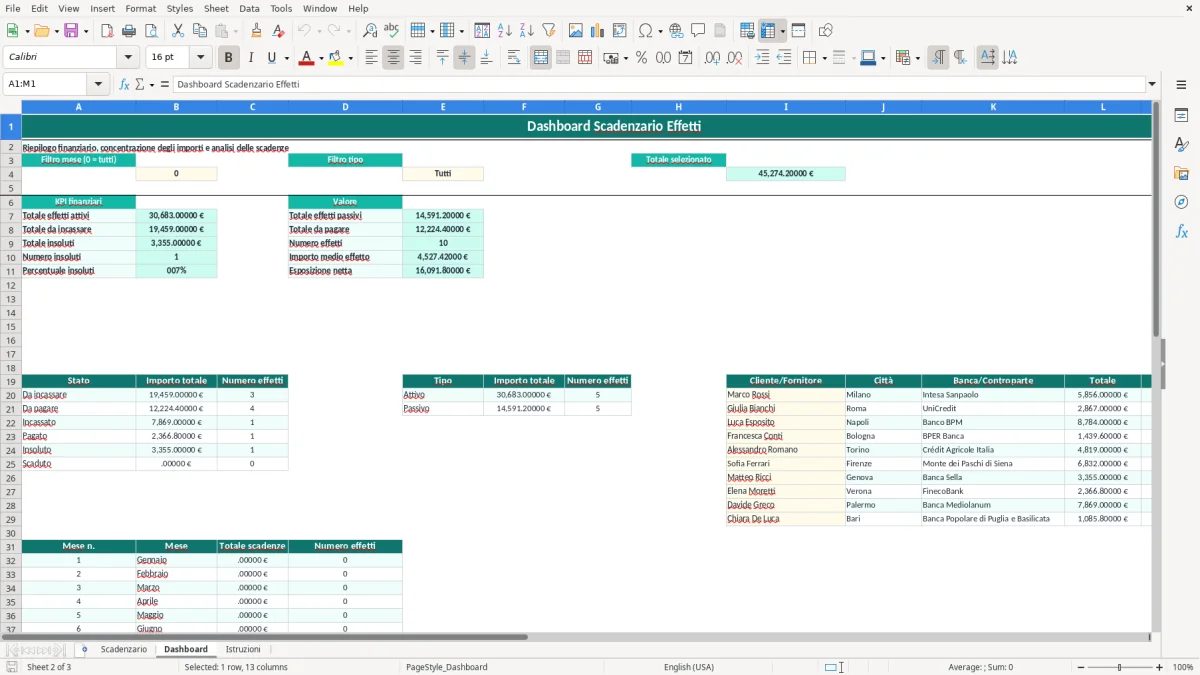Insert special character omega icon
The image size is (1200, 675).
(x=646, y=31)
